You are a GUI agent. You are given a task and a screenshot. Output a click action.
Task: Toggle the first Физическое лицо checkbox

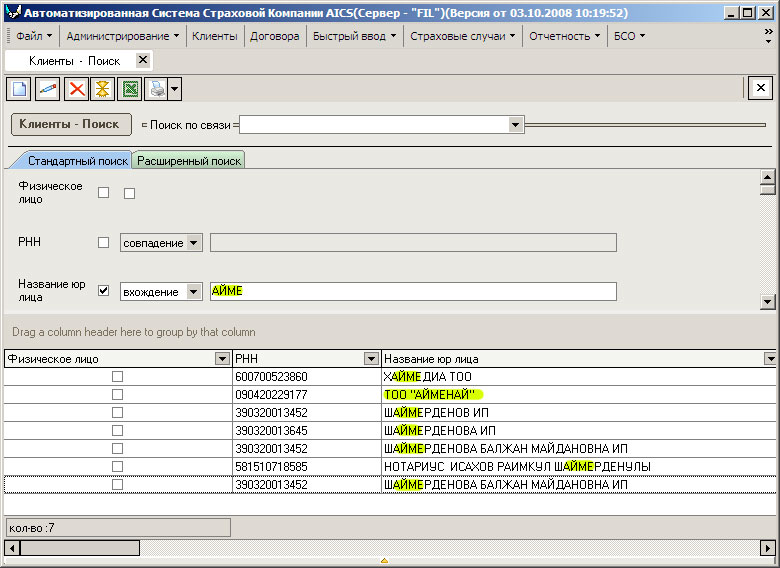[x=103, y=193]
